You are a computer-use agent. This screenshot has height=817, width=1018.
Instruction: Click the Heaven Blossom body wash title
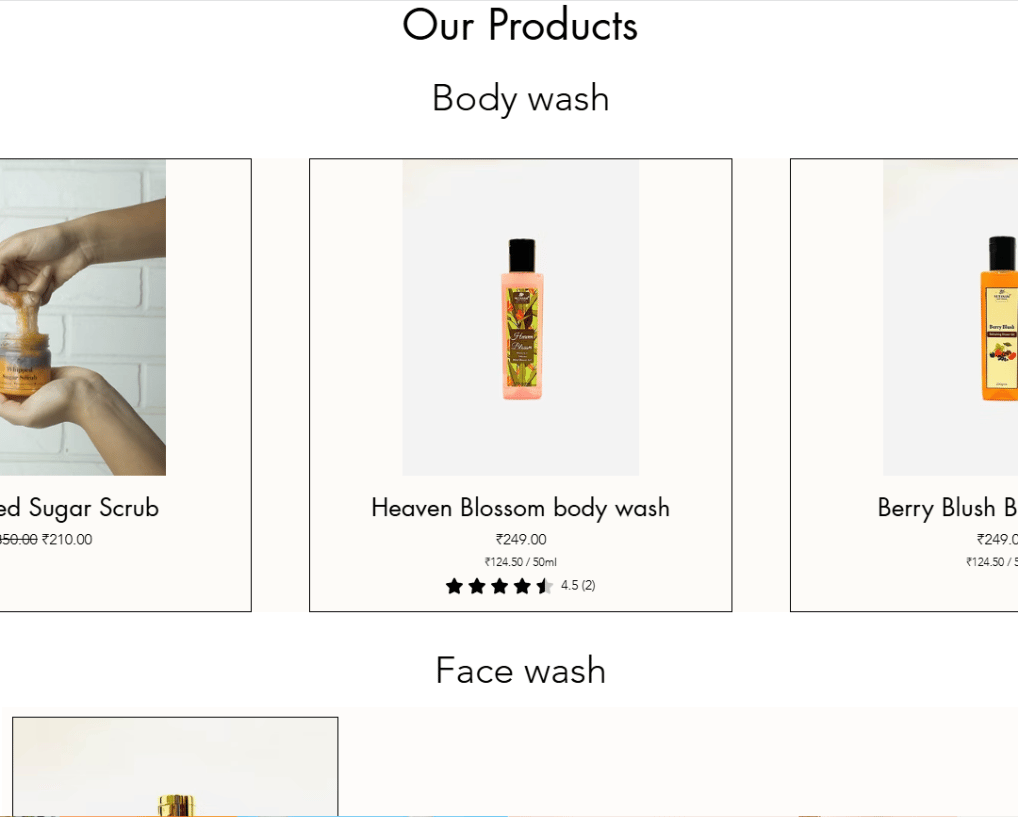(520, 508)
